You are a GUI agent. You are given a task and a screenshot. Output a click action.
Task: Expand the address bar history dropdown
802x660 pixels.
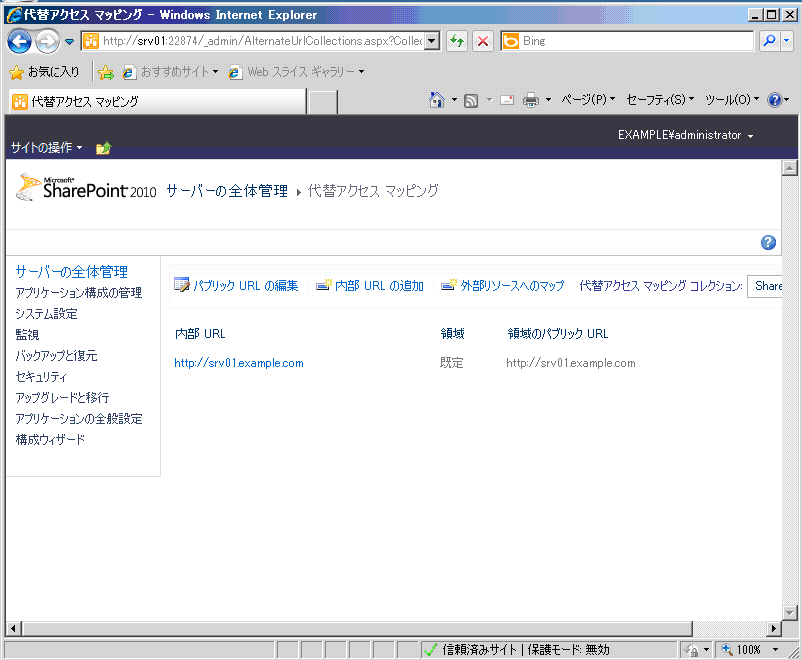[x=433, y=41]
